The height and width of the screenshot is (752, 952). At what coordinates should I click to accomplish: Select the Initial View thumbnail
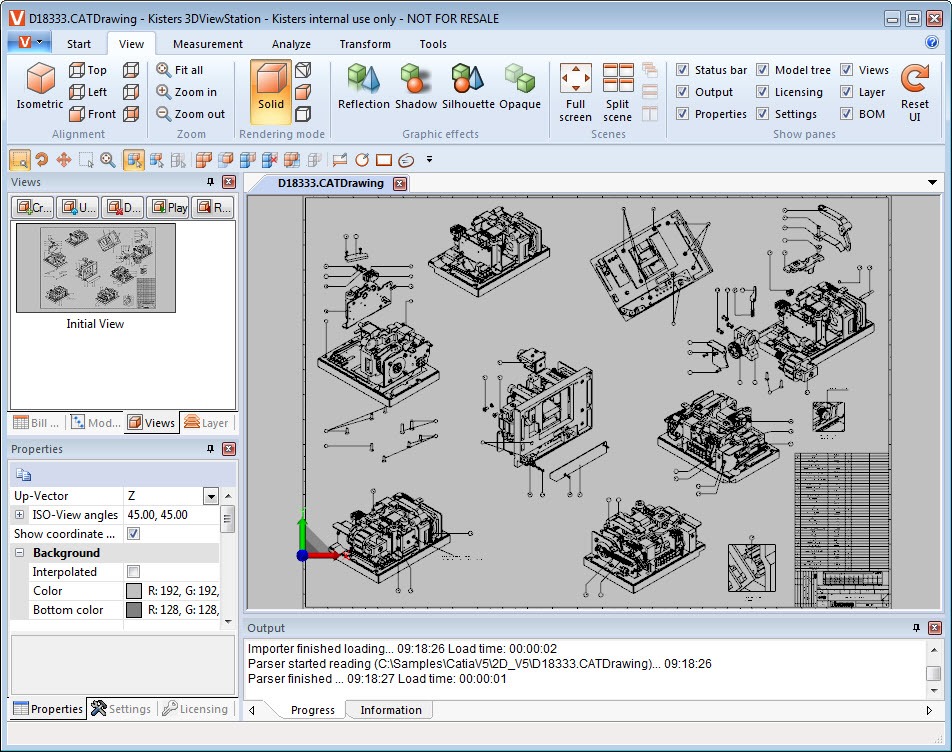(96, 268)
